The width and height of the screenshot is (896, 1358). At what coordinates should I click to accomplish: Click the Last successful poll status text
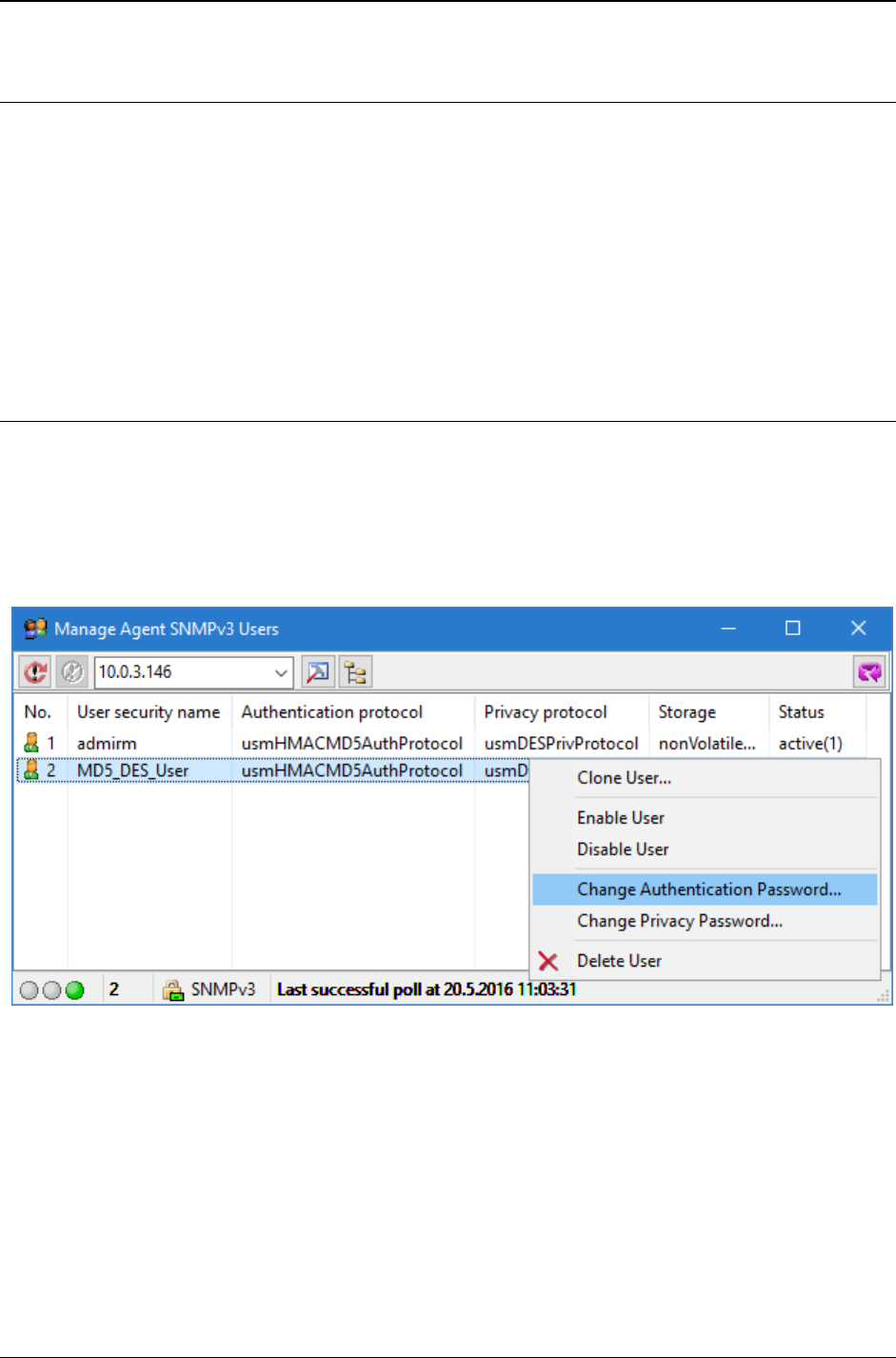(427, 989)
